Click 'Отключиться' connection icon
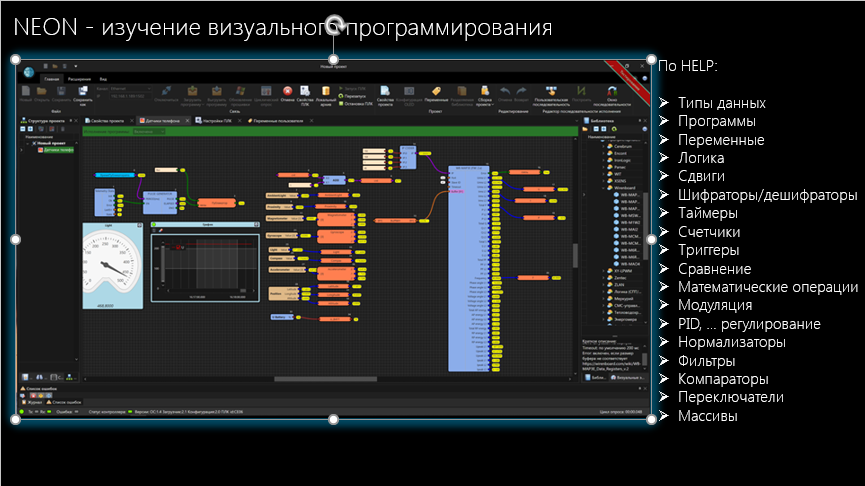Screen dimensions: 865x486 click(x=166, y=94)
